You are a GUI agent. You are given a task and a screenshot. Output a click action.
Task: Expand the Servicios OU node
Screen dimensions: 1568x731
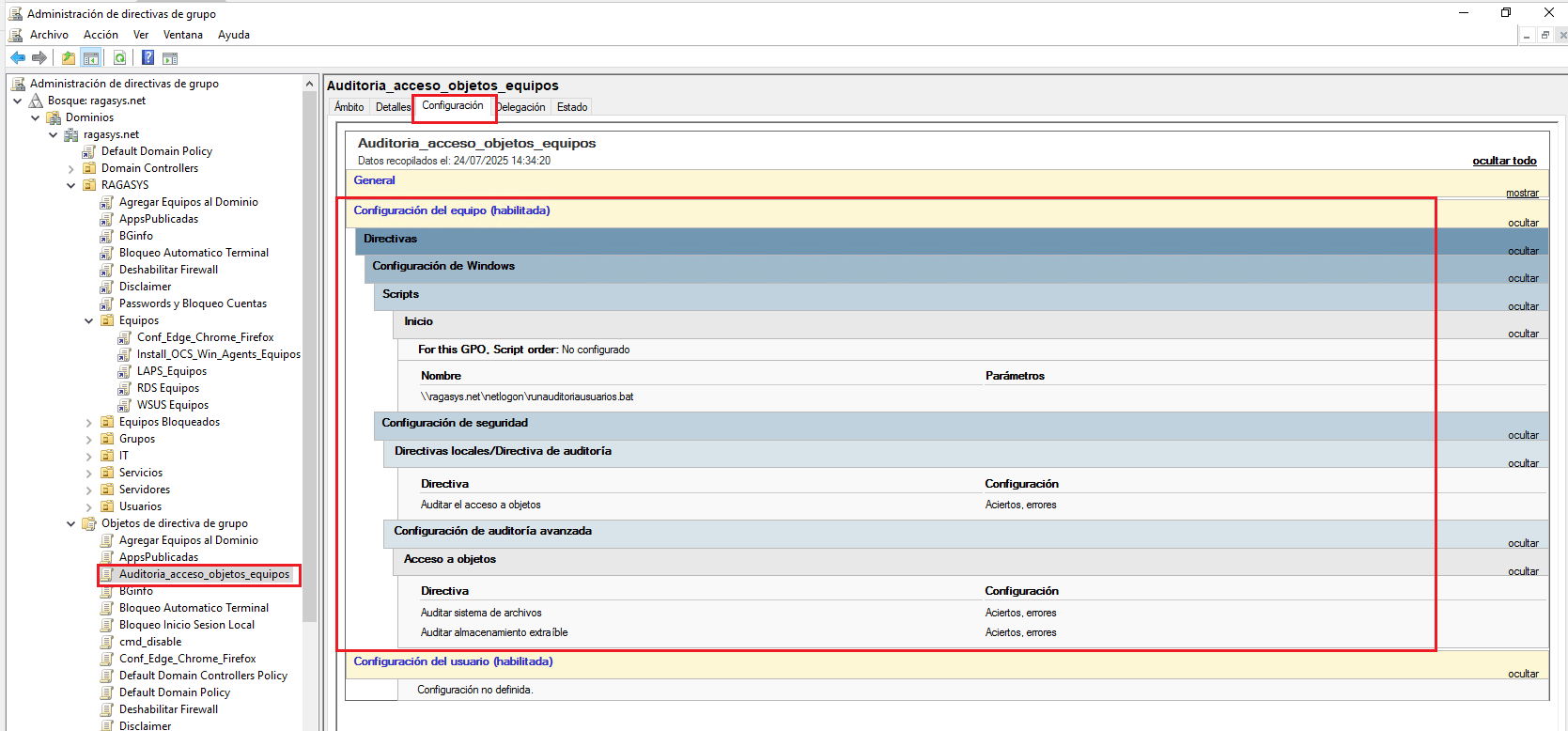click(x=89, y=474)
